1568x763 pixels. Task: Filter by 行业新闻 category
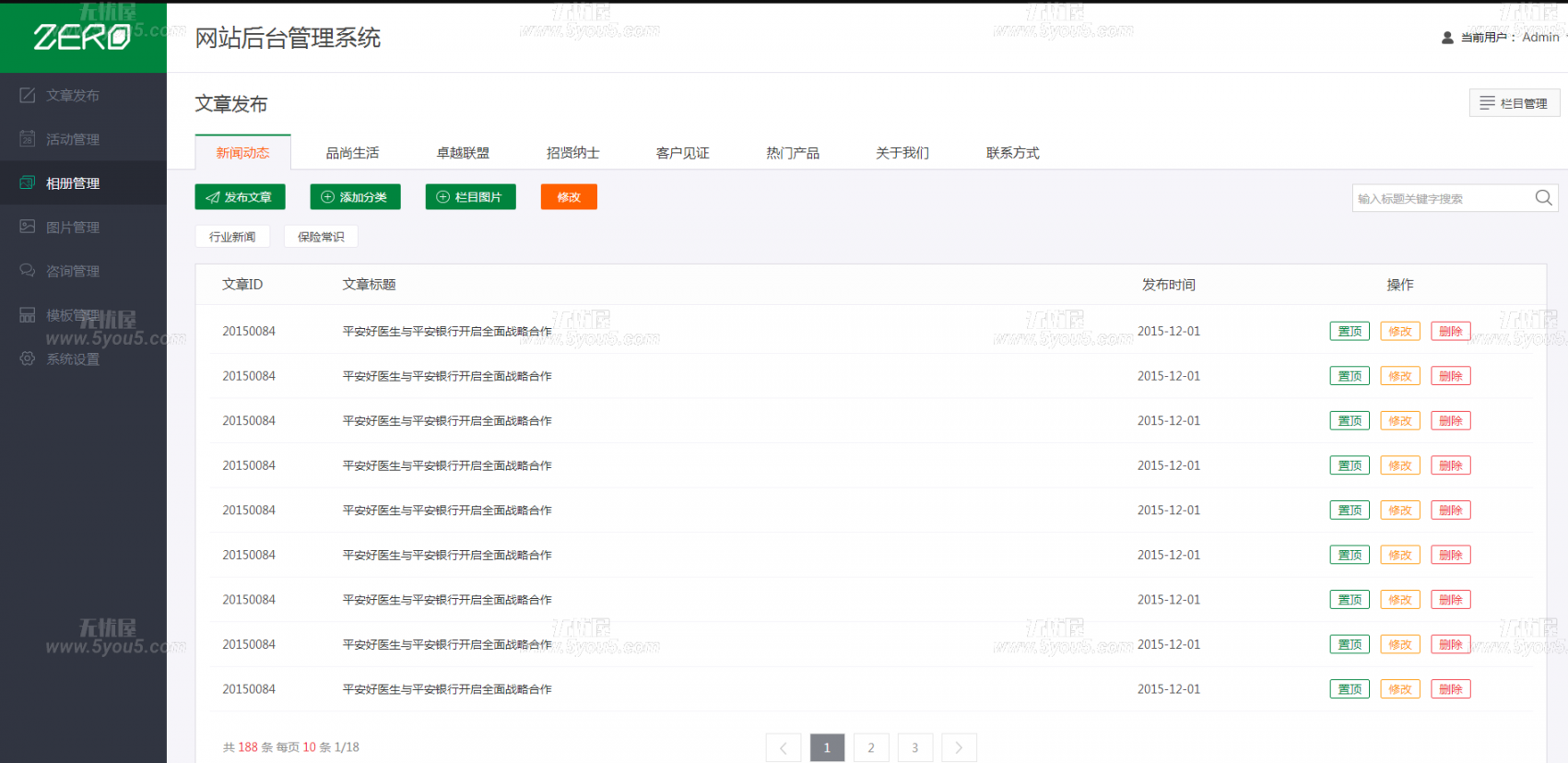point(232,237)
